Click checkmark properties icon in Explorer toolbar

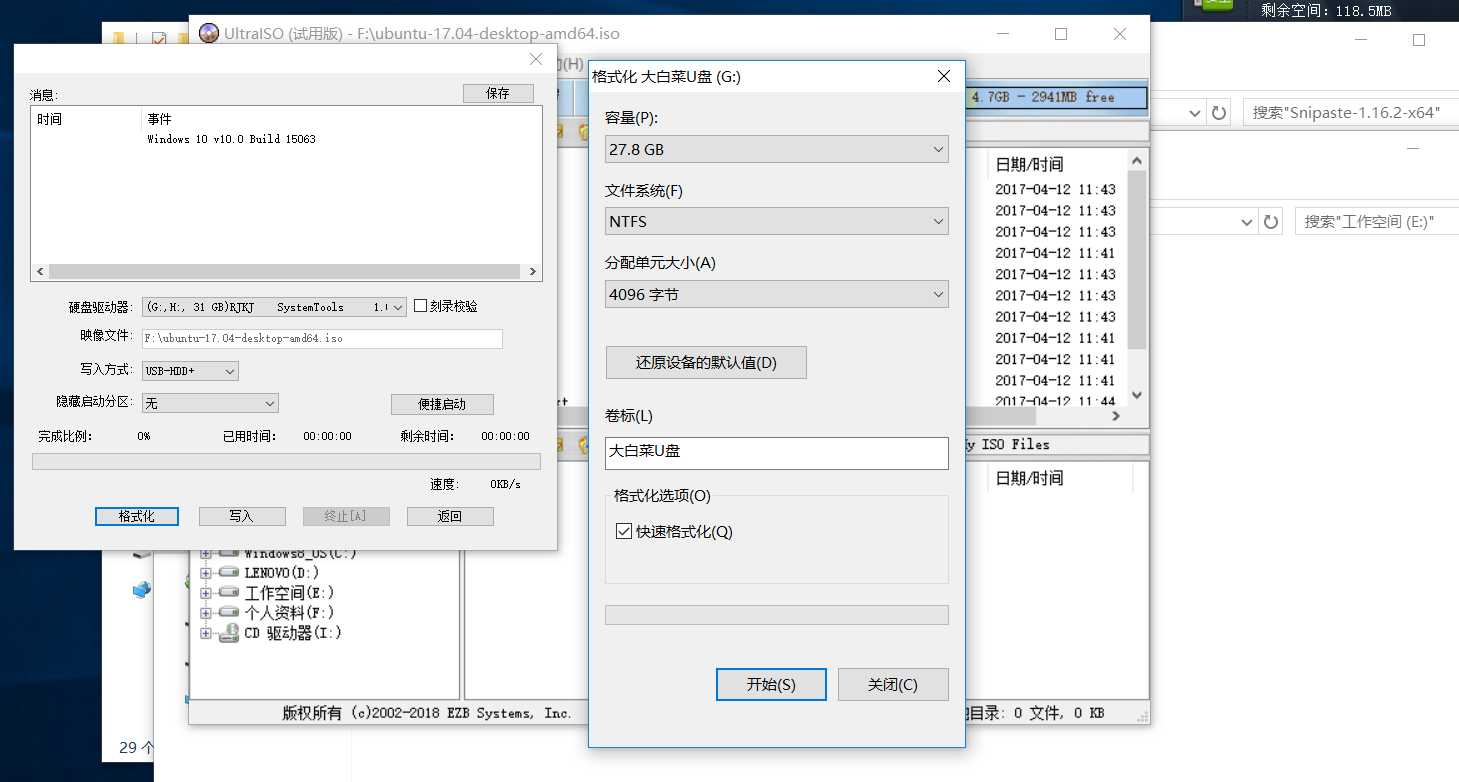158,39
